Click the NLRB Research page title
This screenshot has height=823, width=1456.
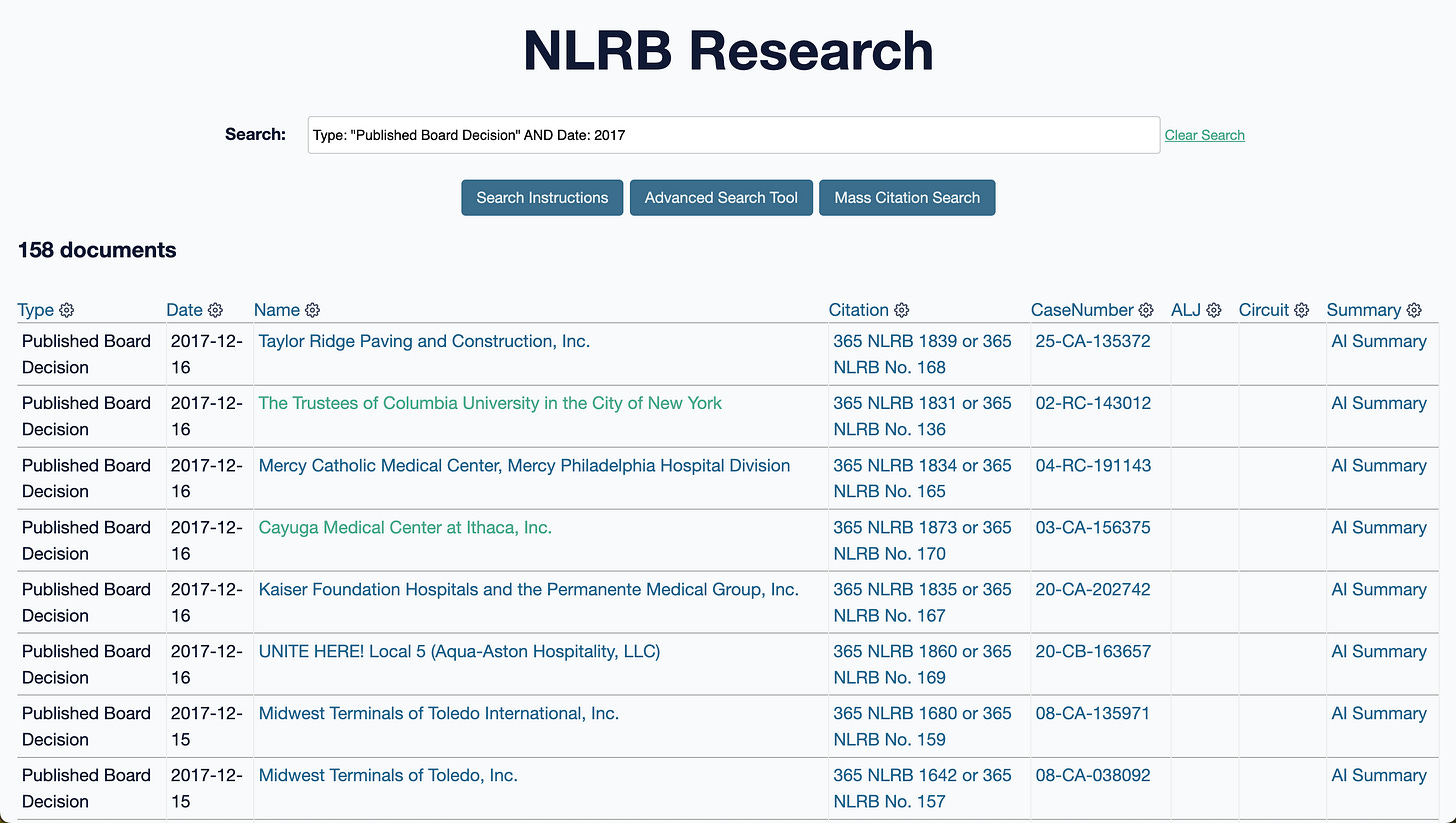(728, 51)
